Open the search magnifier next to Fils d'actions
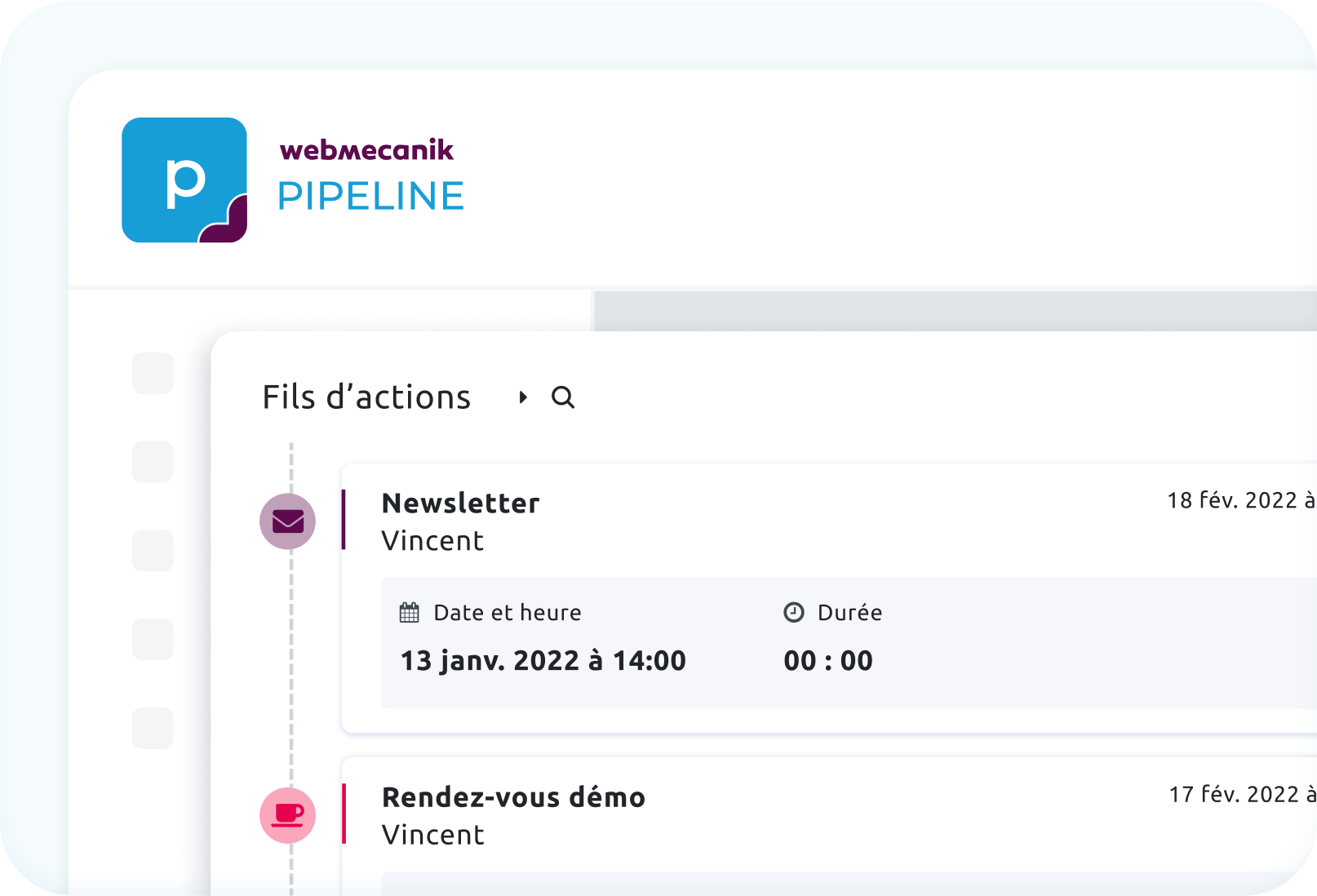 pyautogui.click(x=563, y=397)
